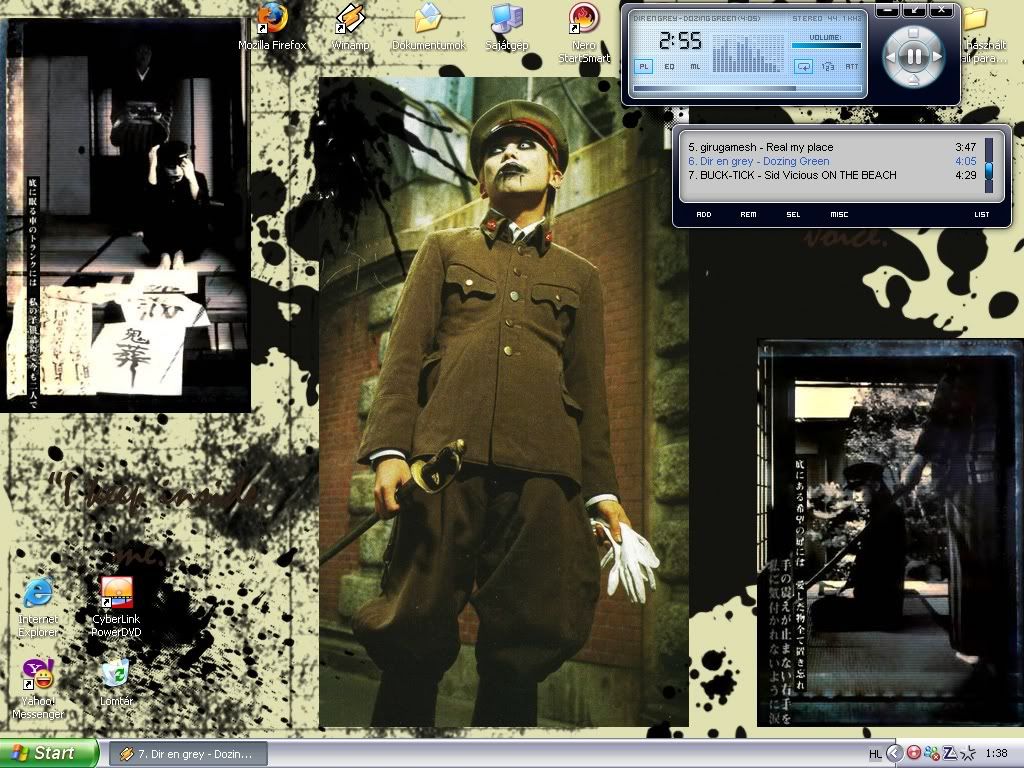This screenshot has width=1024, height=768.
Task: Click the Windows Start button
Action: click(49, 753)
